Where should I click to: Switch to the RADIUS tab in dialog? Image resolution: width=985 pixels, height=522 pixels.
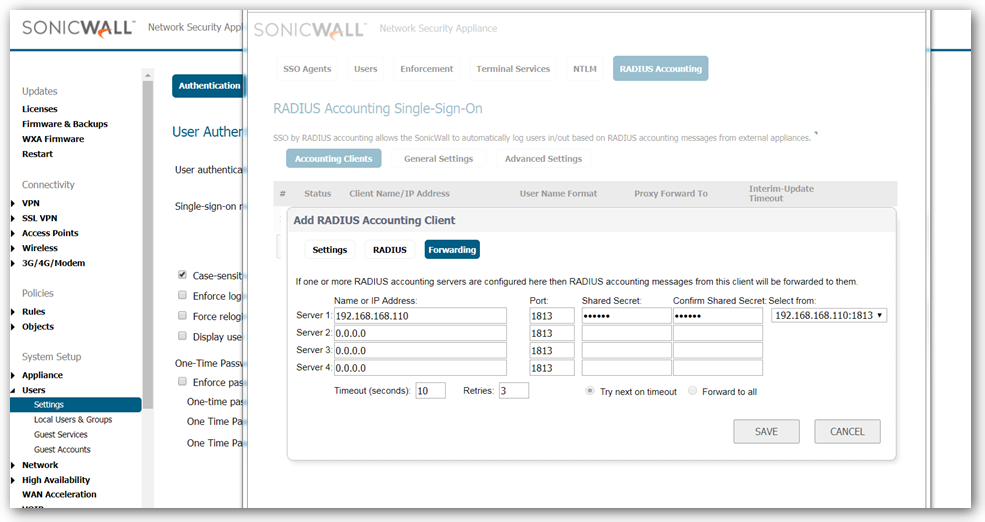(x=389, y=250)
